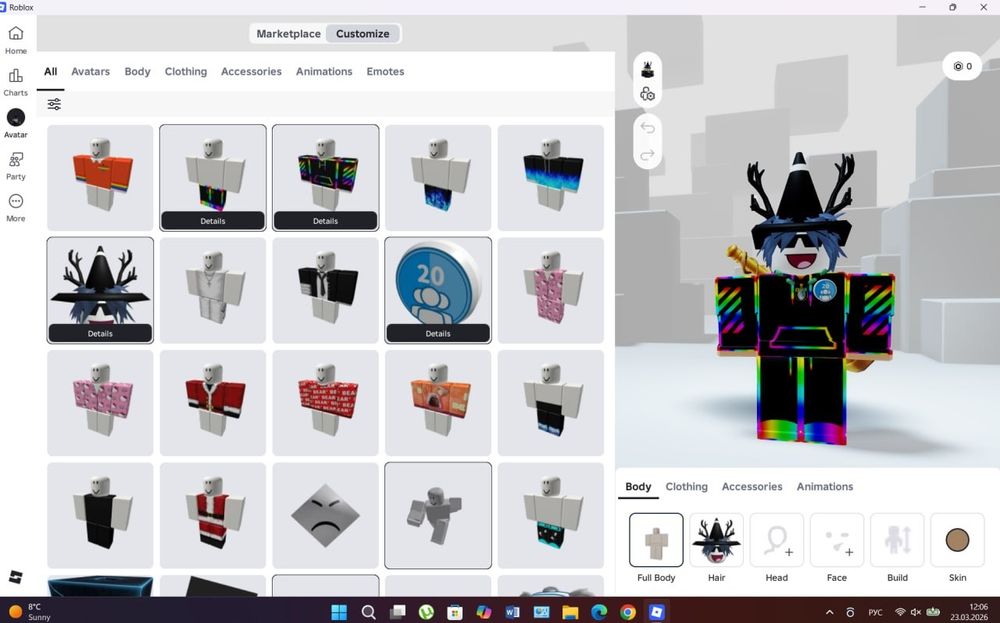Select the red BEAR text shirt
Screen dimensions: 1000x623
pyautogui.click(x=325, y=402)
